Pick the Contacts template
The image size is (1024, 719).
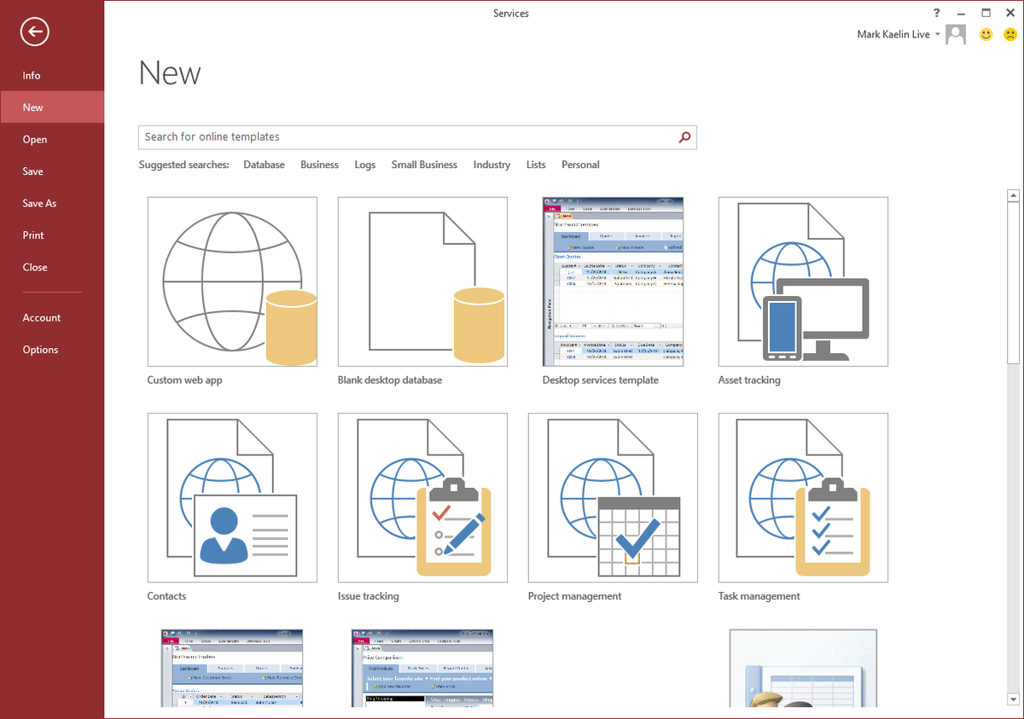pyautogui.click(x=232, y=498)
